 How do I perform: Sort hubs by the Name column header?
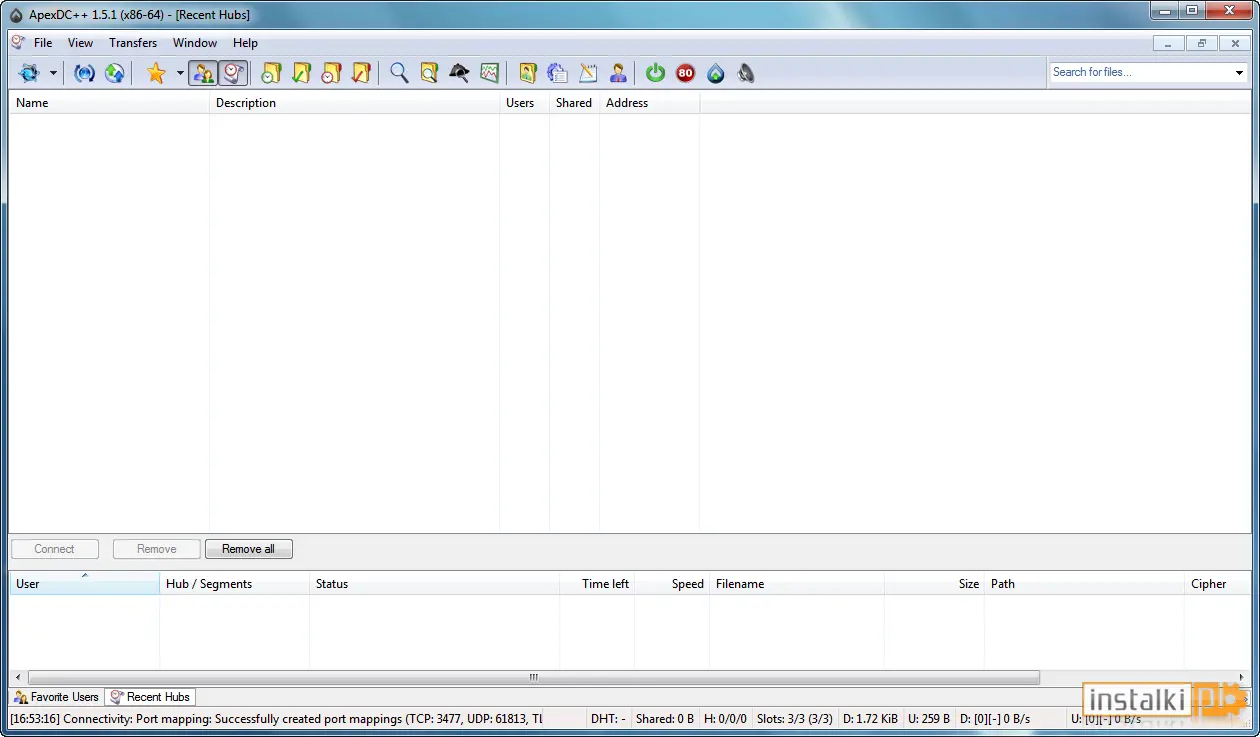pos(109,103)
